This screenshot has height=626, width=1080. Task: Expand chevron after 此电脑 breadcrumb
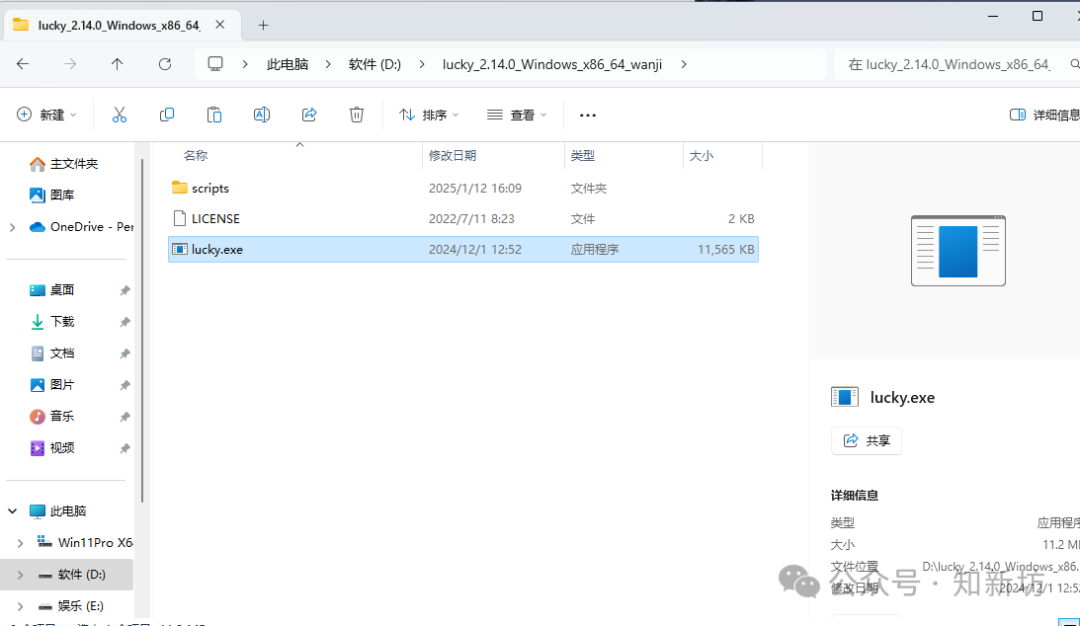pyautogui.click(x=328, y=64)
